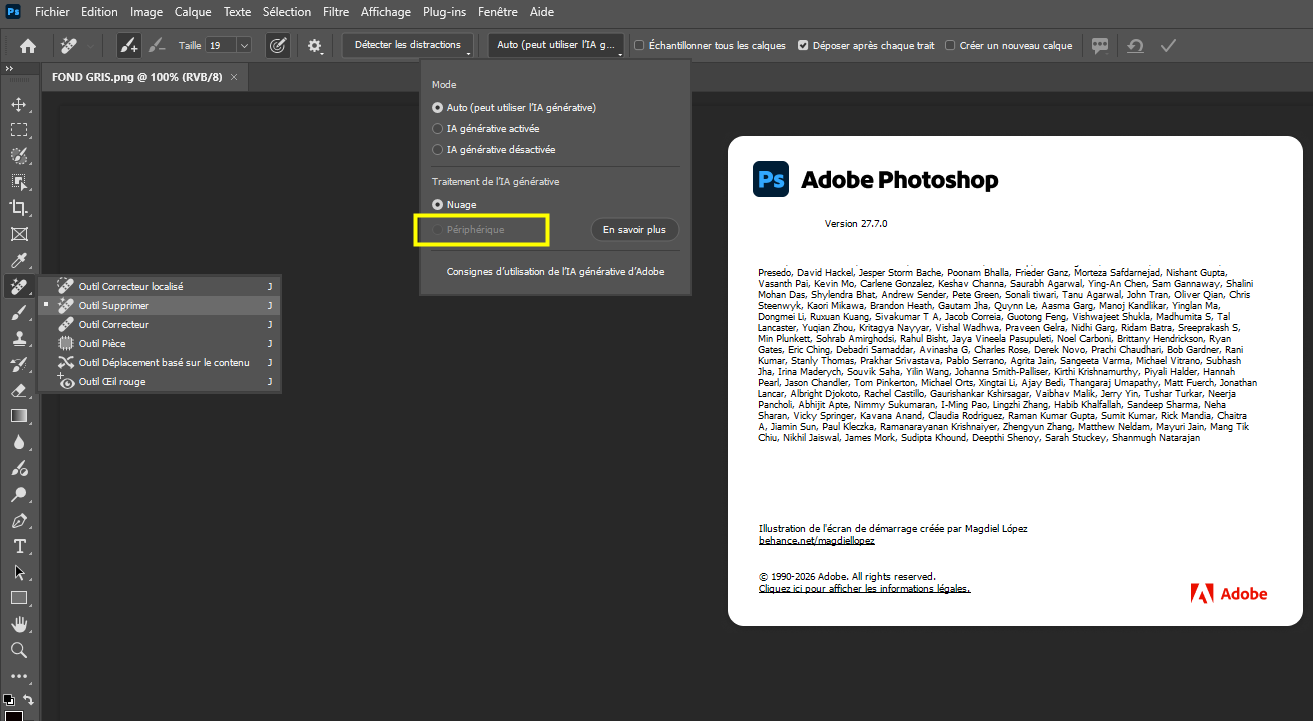Select the Eyedropper tool
1313x721 pixels.
[18, 260]
